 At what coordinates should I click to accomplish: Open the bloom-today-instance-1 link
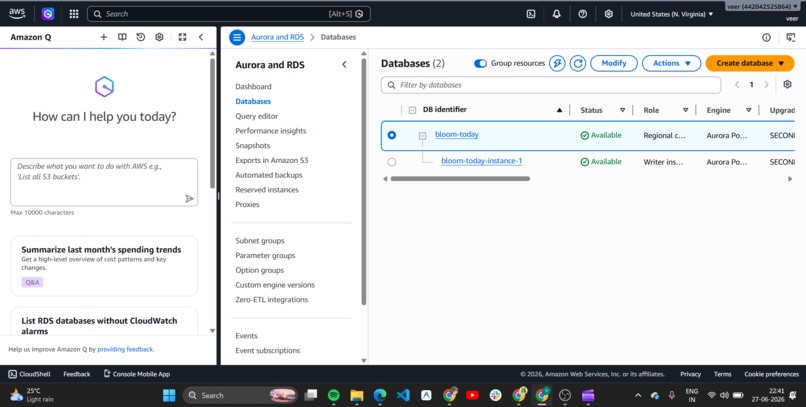pyautogui.click(x=482, y=161)
